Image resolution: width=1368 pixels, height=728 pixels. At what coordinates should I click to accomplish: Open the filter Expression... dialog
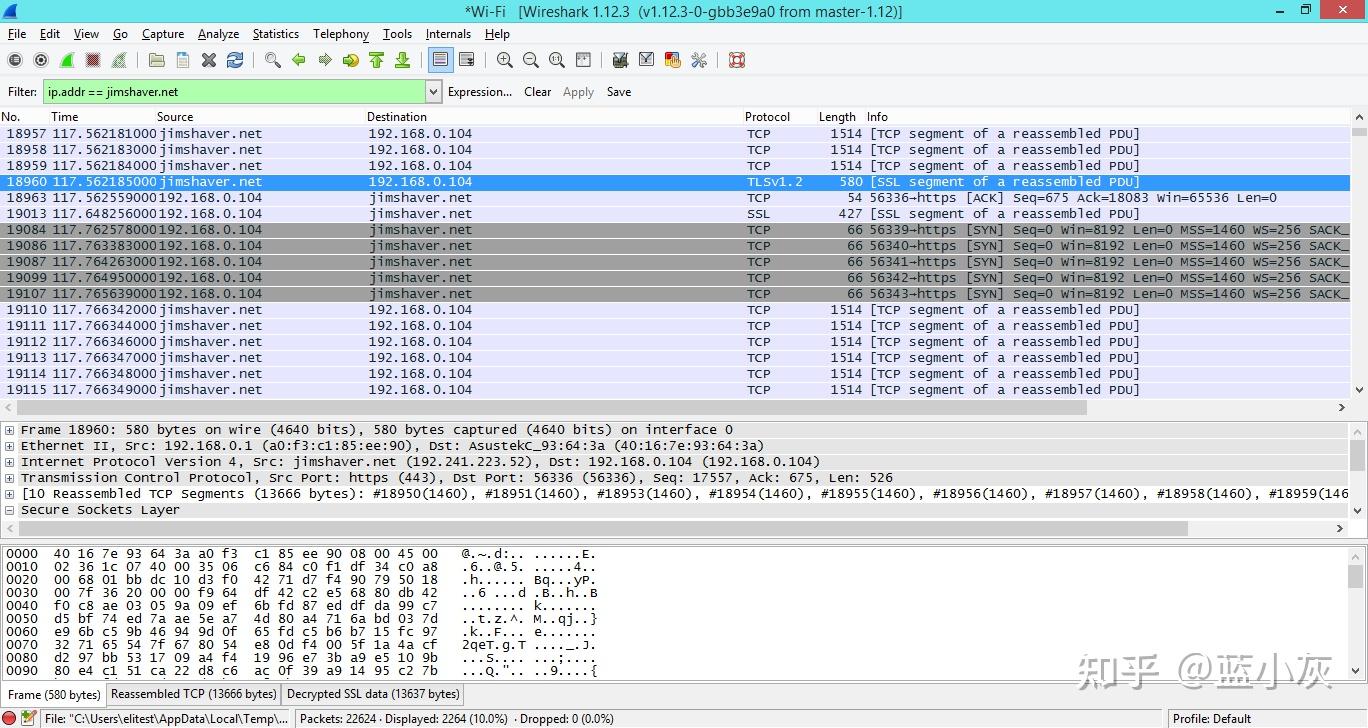(480, 92)
